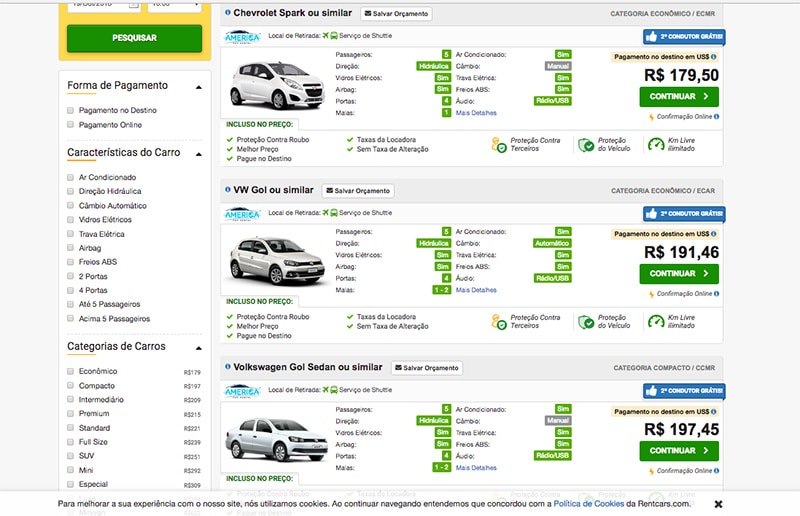Enable Ar Condicionado filter

(x=70, y=177)
